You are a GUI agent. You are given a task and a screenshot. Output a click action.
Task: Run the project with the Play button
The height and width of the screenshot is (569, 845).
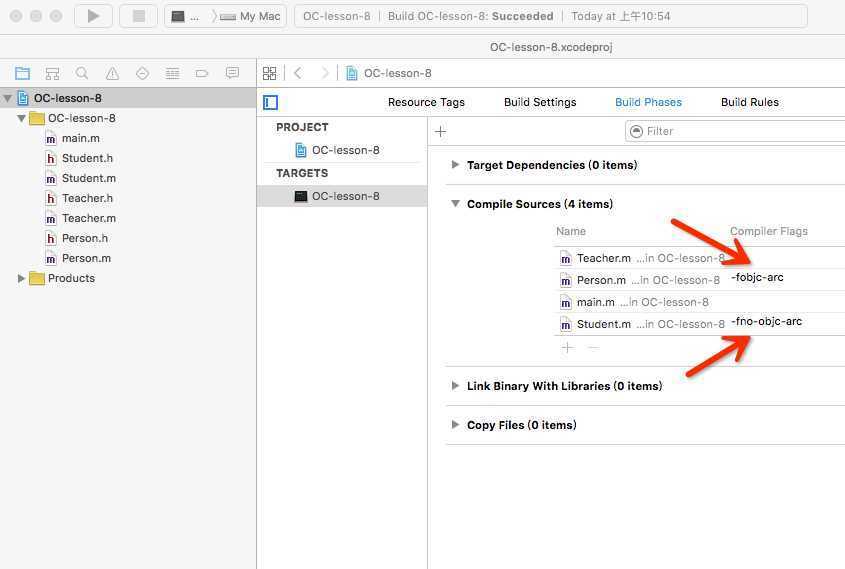click(x=93, y=16)
